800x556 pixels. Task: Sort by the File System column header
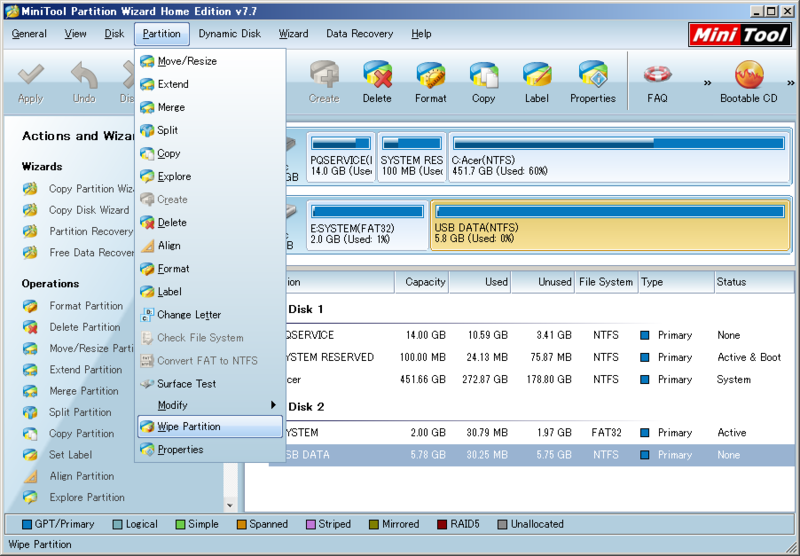pos(607,282)
